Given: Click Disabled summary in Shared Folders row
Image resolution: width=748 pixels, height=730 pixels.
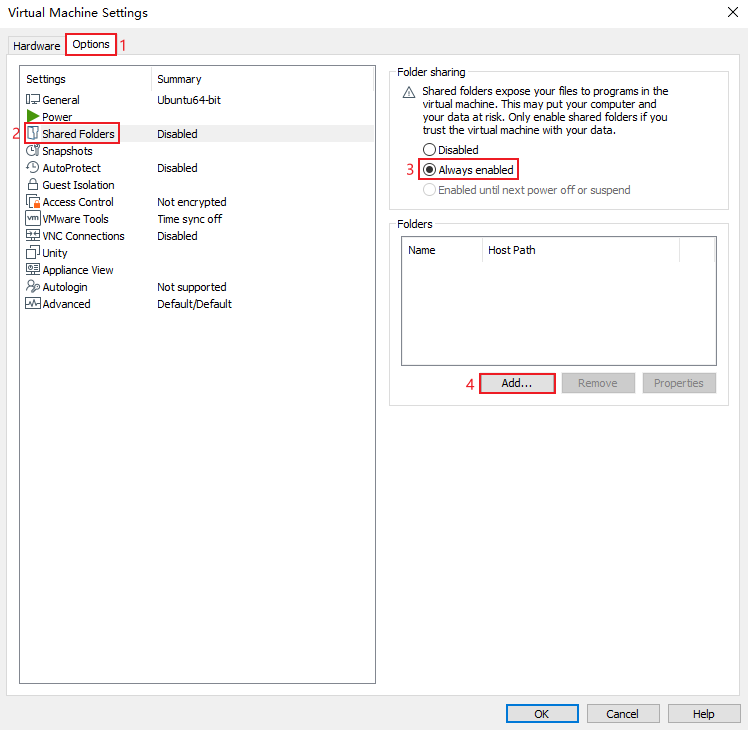Looking at the screenshot, I should 177,134.
